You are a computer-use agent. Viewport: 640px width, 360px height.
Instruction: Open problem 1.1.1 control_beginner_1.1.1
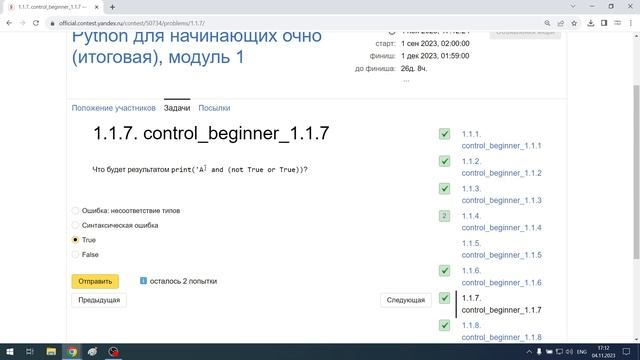(501, 140)
